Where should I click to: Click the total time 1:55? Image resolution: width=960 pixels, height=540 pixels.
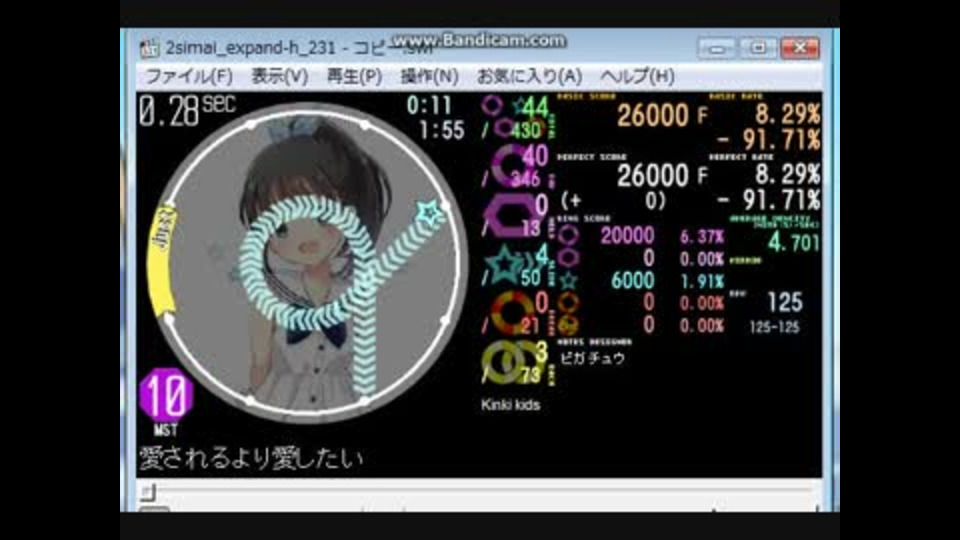click(x=441, y=130)
